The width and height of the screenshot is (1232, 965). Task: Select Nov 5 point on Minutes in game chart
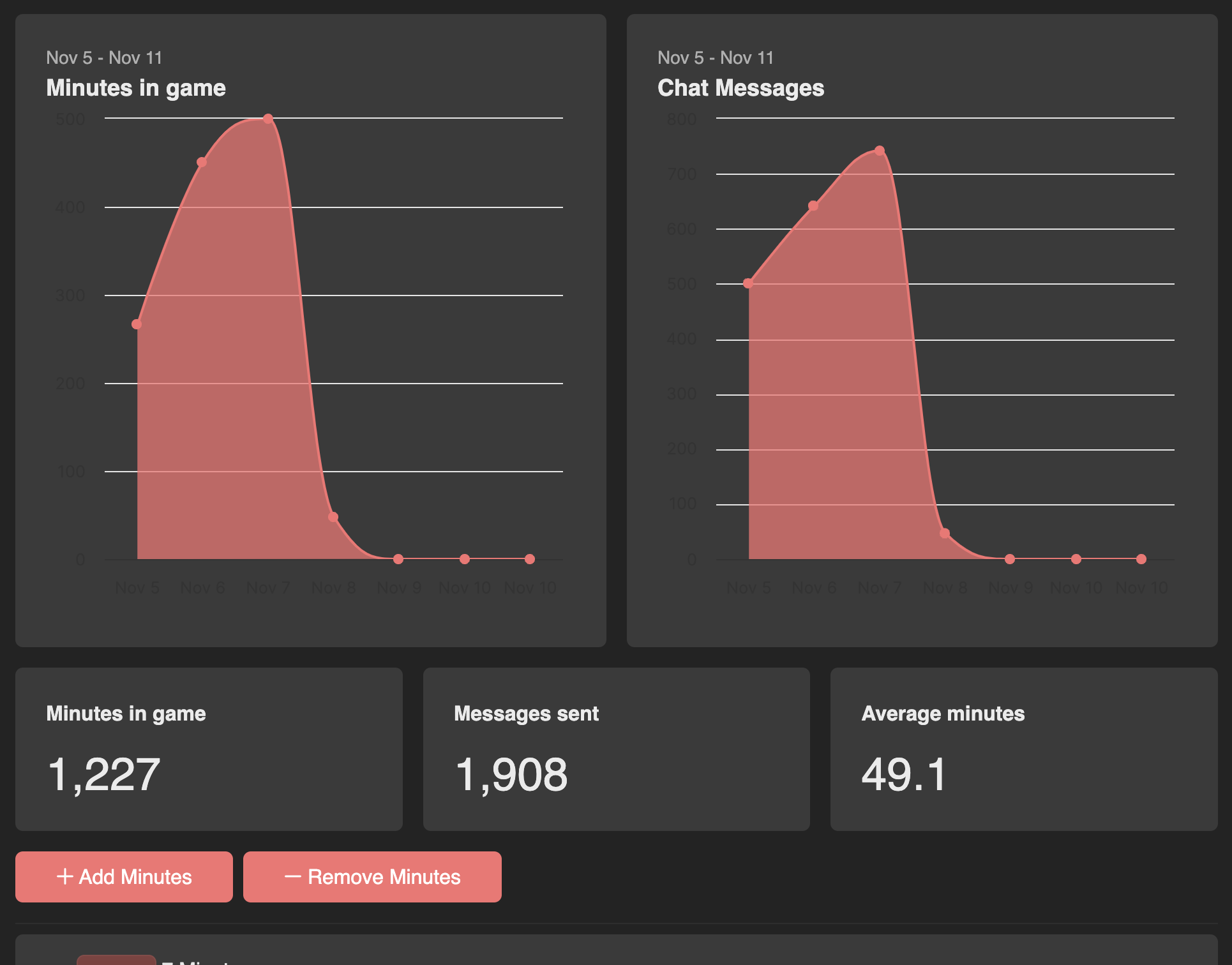coord(137,324)
